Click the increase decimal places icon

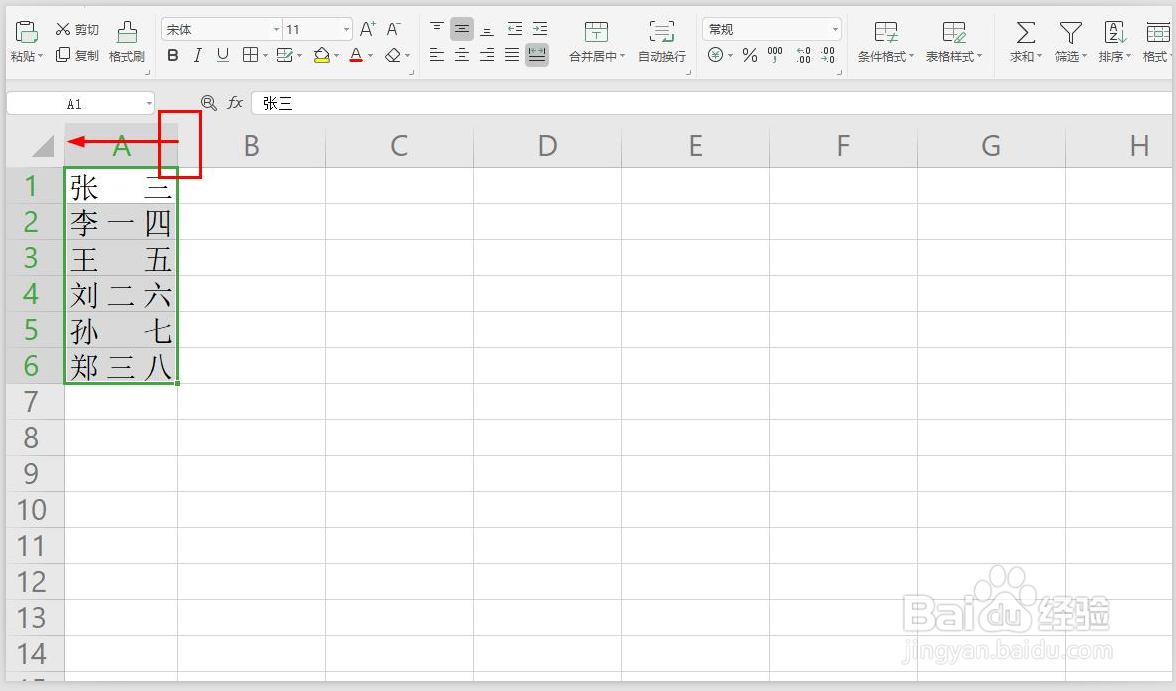coord(803,55)
